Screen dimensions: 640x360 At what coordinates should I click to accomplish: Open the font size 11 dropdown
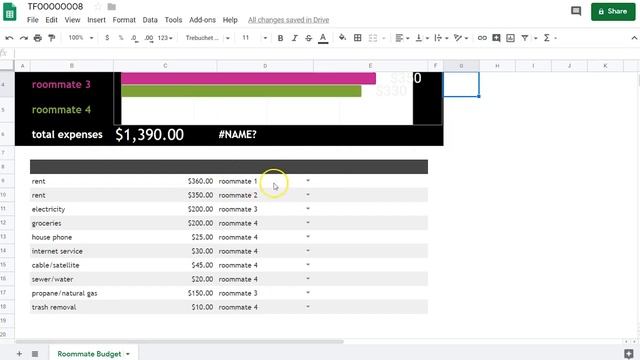click(254, 38)
